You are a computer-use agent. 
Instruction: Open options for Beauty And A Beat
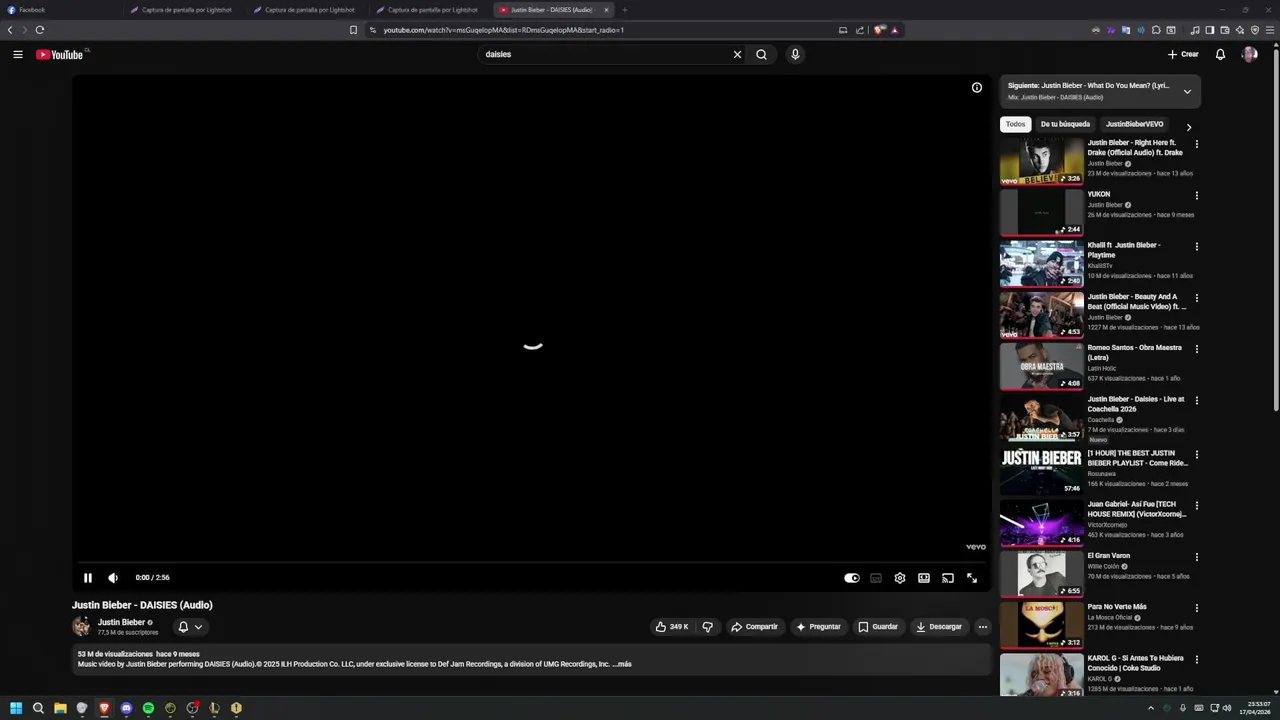(1196, 298)
